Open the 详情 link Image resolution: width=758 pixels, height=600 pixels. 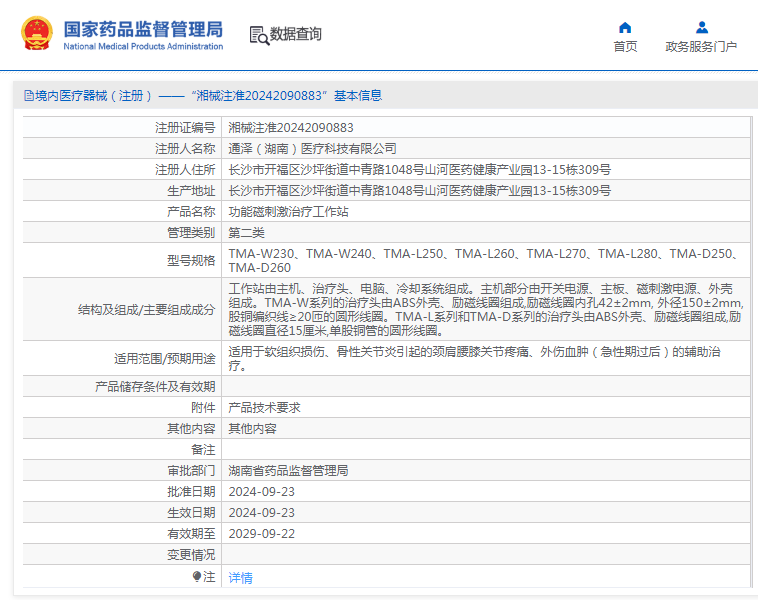[240, 578]
